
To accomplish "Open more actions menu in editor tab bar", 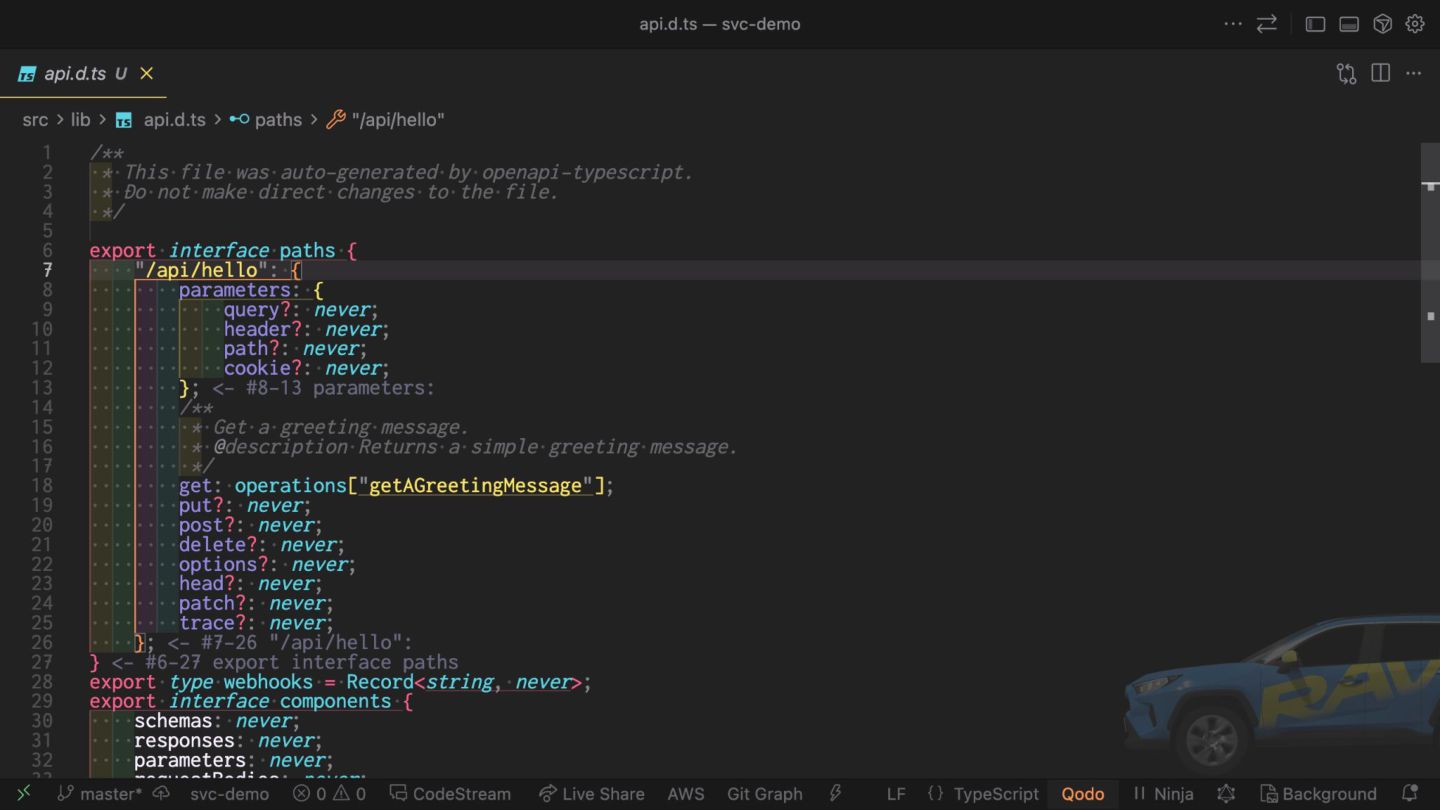I will (1413, 73).
